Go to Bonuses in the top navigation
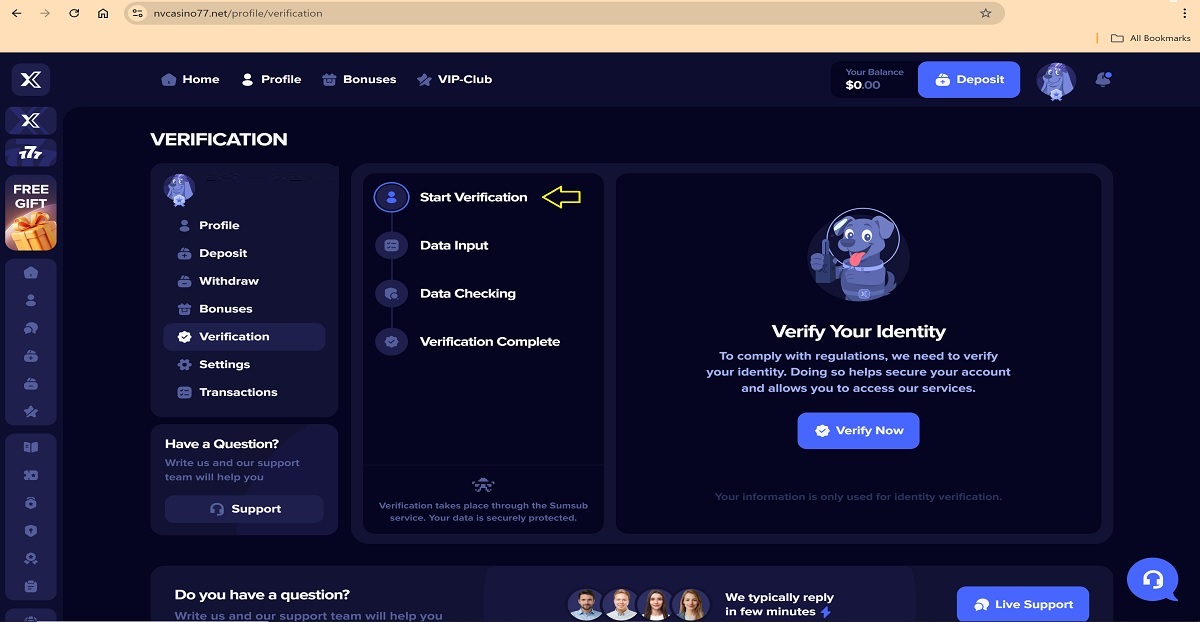This screenshot has width=1200, height=622. [359, 79]
